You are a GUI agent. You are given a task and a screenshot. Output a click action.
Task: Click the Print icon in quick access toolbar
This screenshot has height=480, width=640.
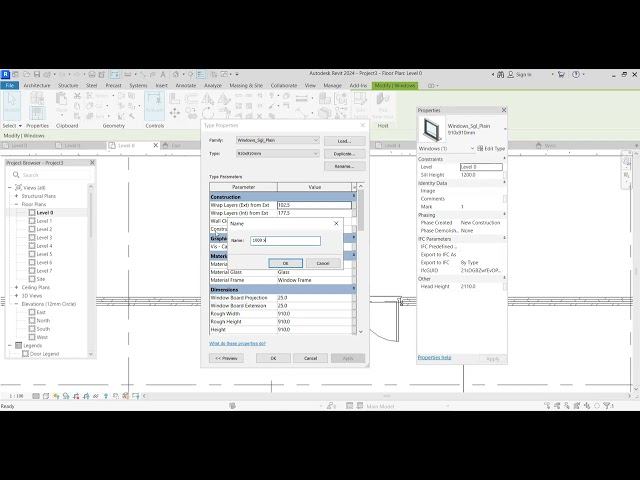coord(92,74)
